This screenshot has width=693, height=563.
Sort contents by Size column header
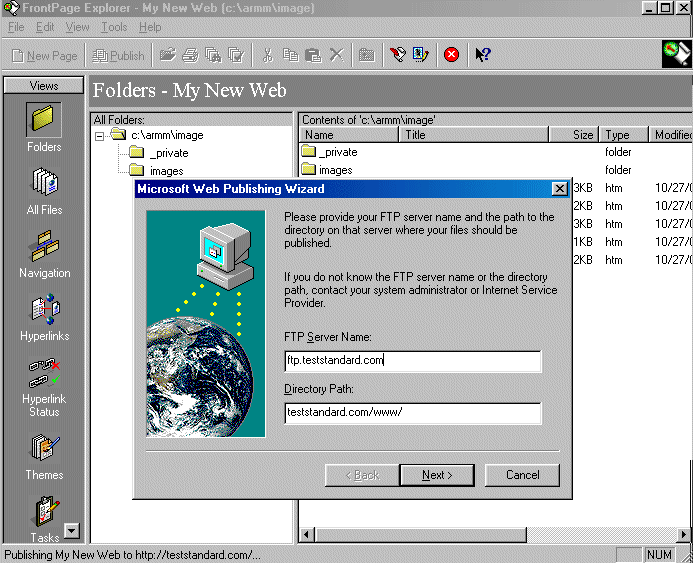point(574,135)
